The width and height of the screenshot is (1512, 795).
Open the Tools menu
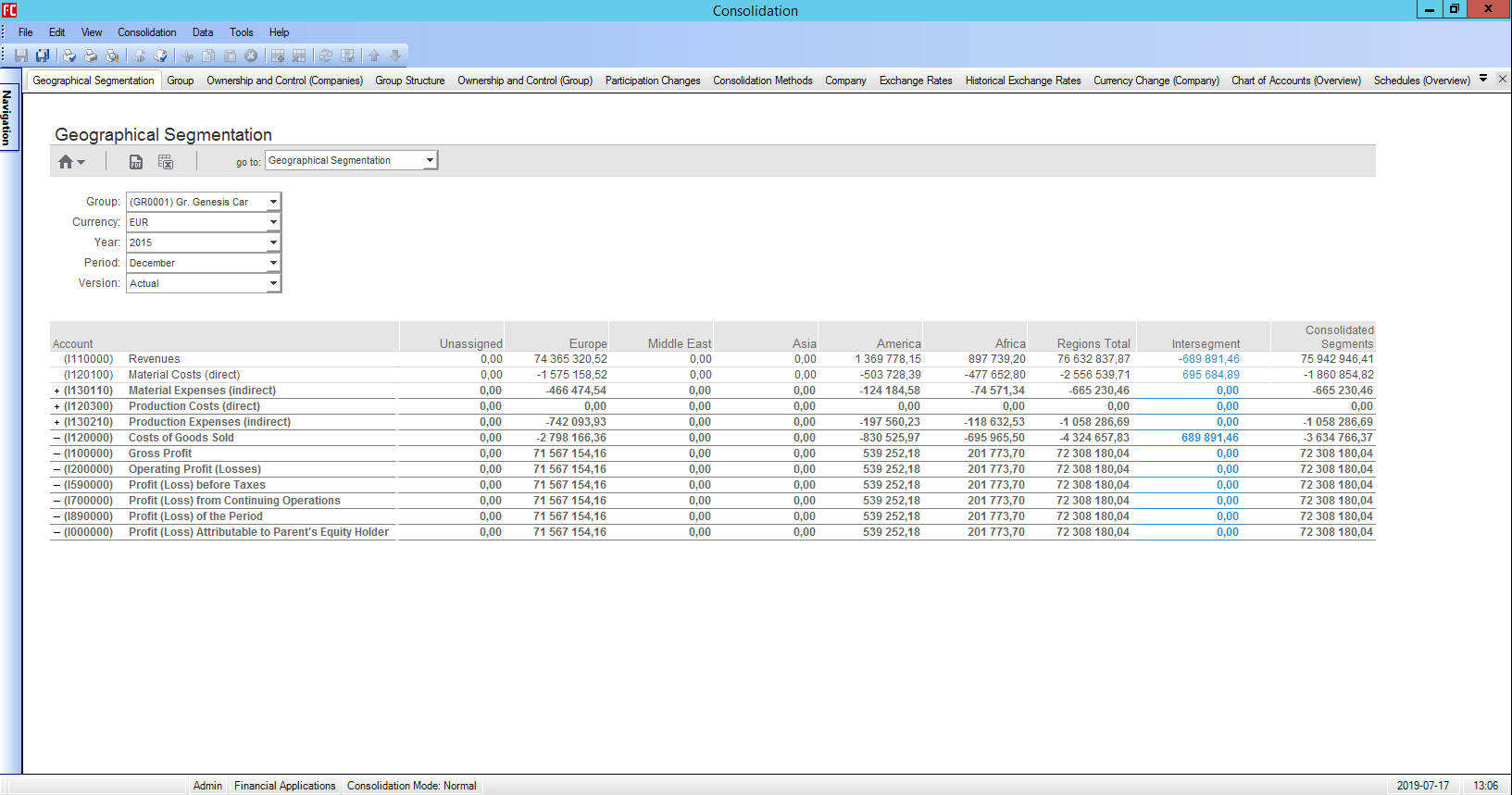click(241, 32)
